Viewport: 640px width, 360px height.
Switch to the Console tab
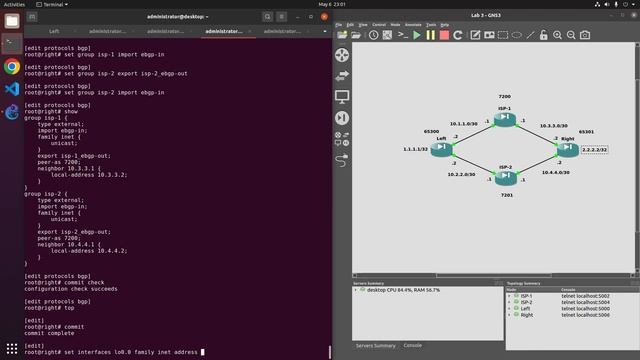pyautogui.click(x=413, y=345)
